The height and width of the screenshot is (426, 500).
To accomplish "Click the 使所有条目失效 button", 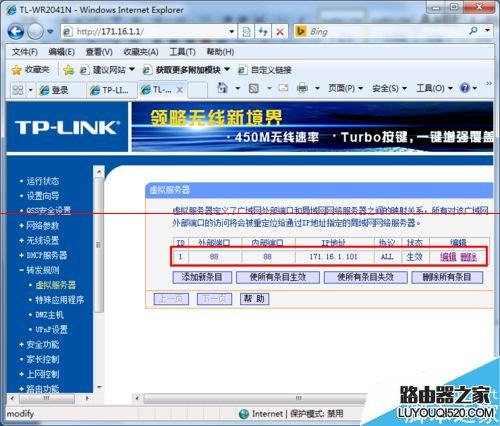I will click(366, 277).
